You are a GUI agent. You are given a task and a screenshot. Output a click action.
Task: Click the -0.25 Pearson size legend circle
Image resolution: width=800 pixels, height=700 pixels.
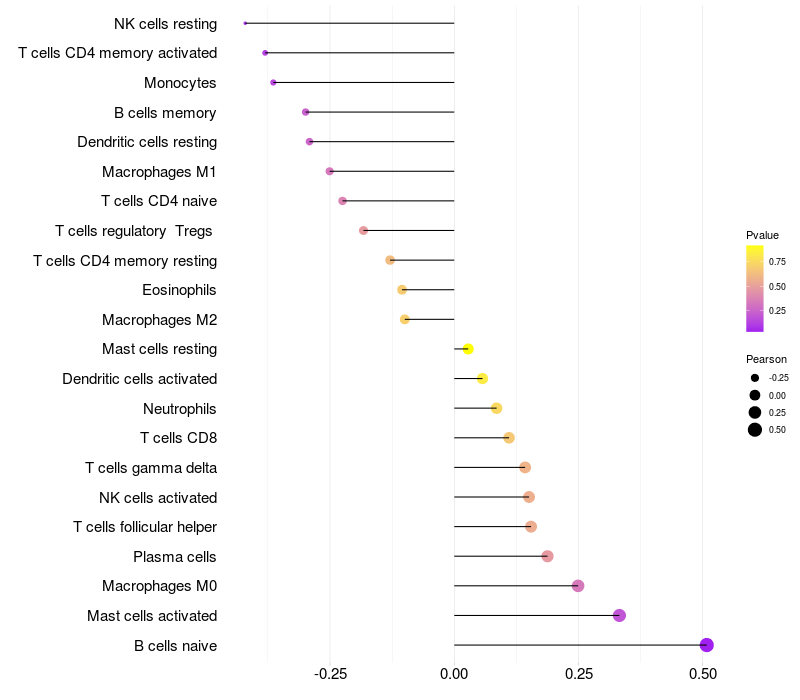pyautogui.click(x=755, y=378)
